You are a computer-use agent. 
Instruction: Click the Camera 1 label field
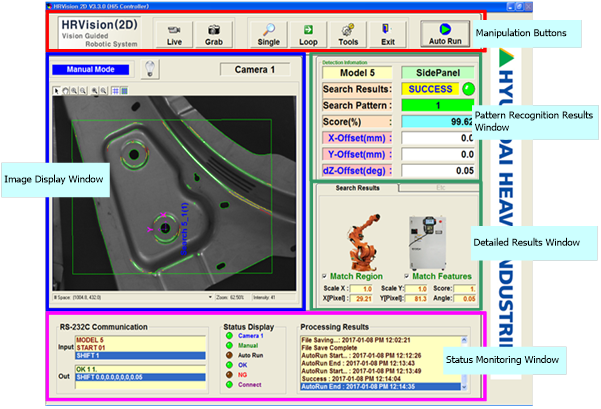[255, 70]
